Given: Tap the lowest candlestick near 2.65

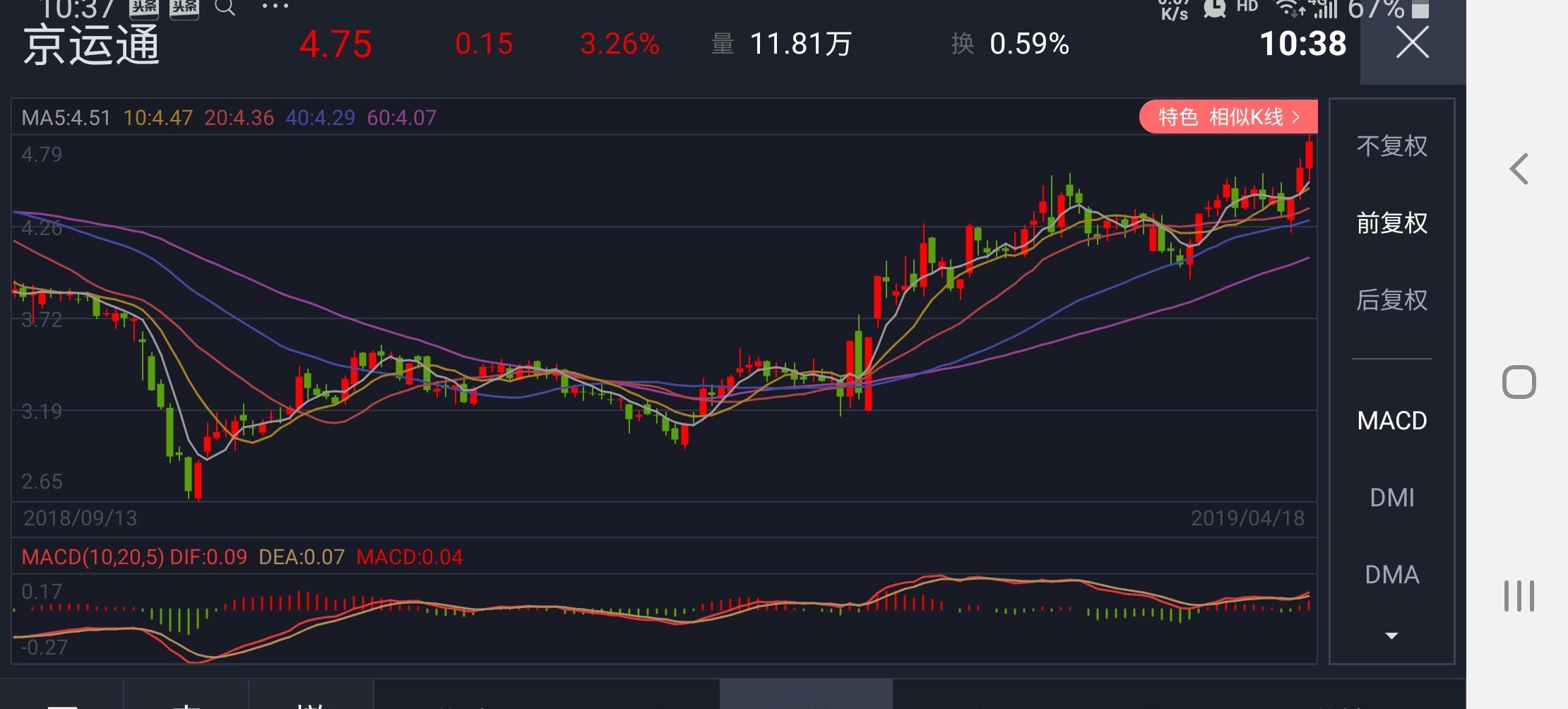Looking at the screenshot, I should point(198,480).
